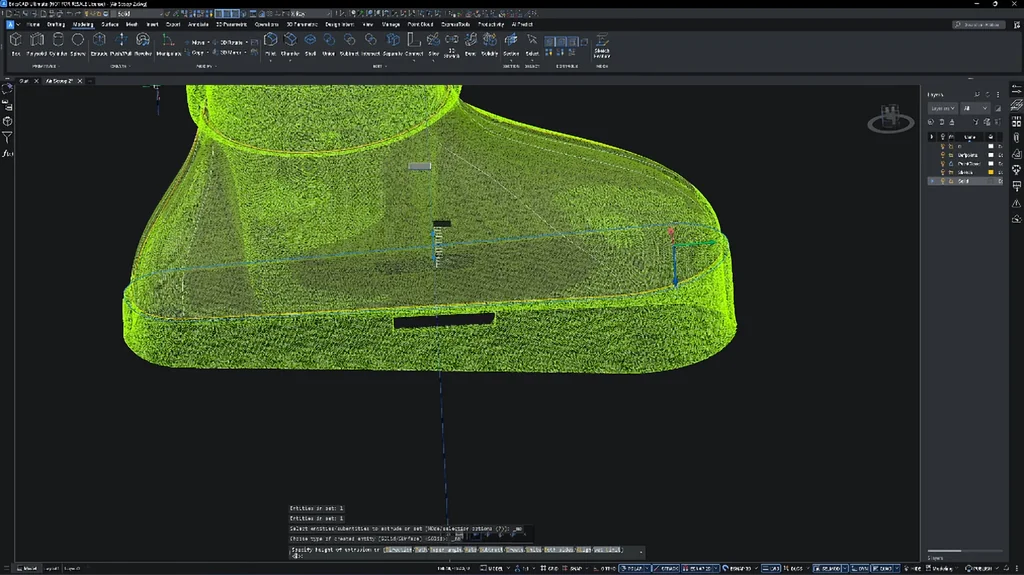Image resolution: width=1024 pixels, height=575 pixels.
Task: Click the yellow color swatch in layer list
Action: click(x=991, y=172)
